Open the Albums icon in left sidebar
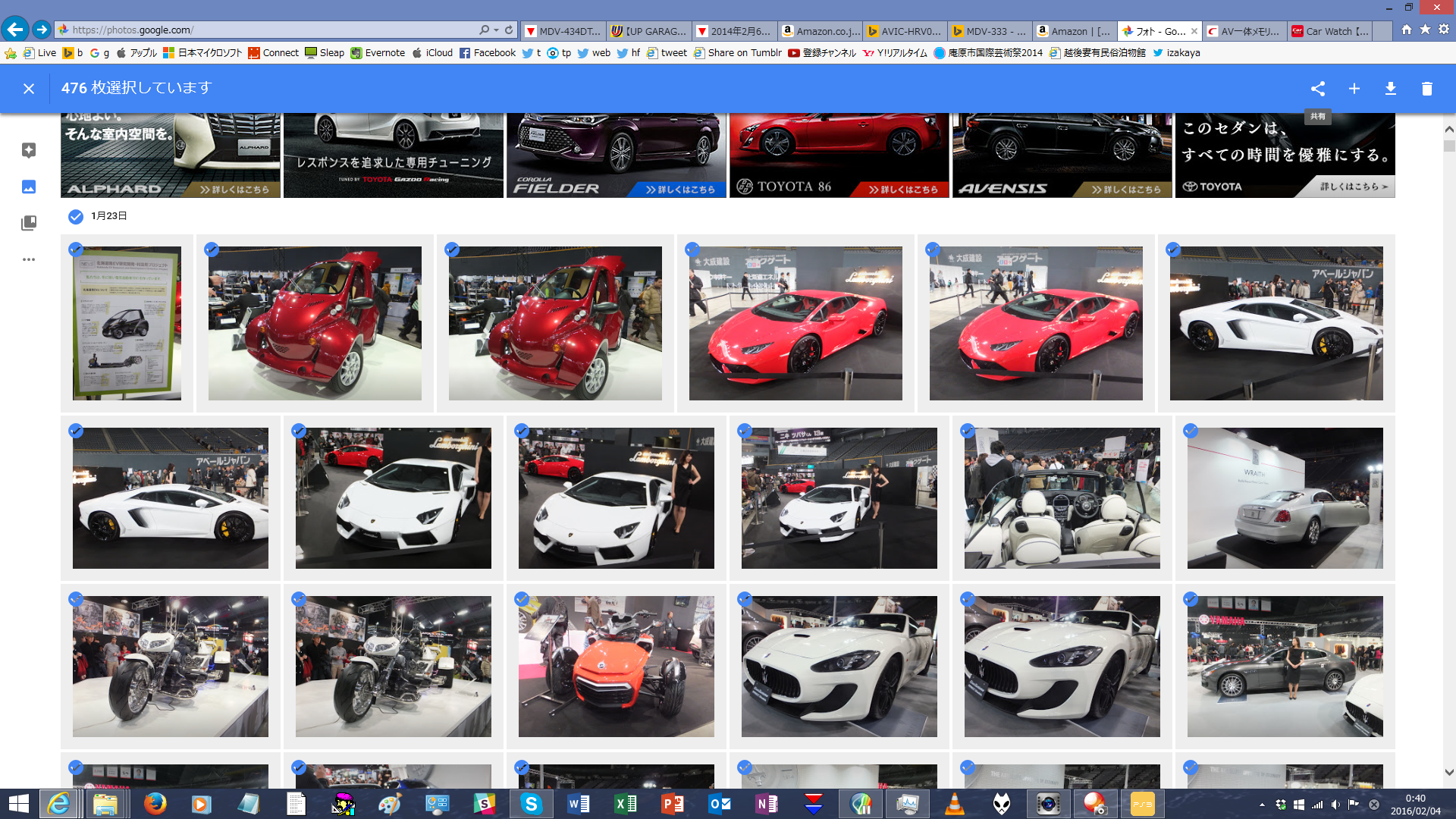The width and height of the screenshot is (1456, 819). (x=29, y=223)
